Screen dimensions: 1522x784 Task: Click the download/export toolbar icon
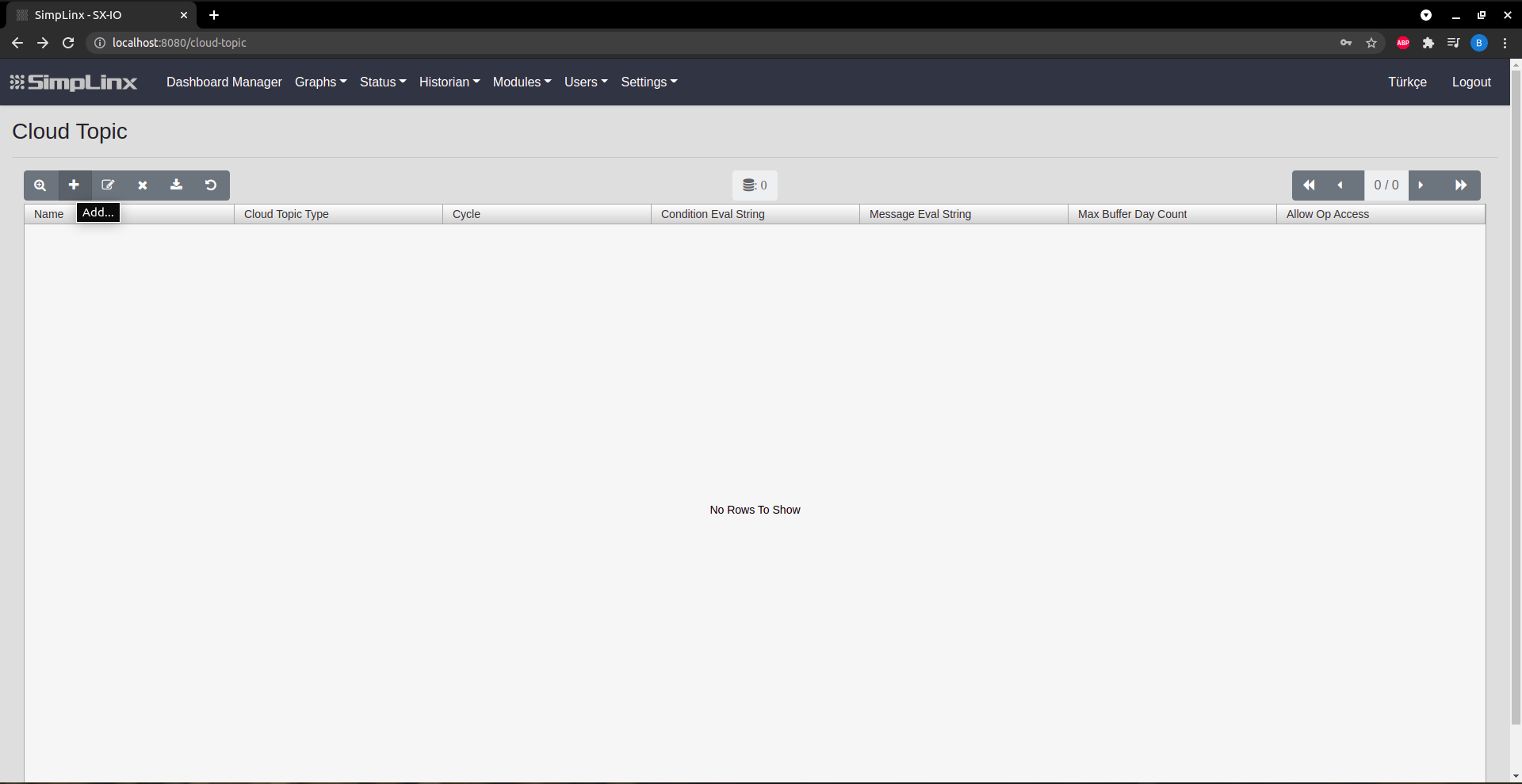coord(177,185)
